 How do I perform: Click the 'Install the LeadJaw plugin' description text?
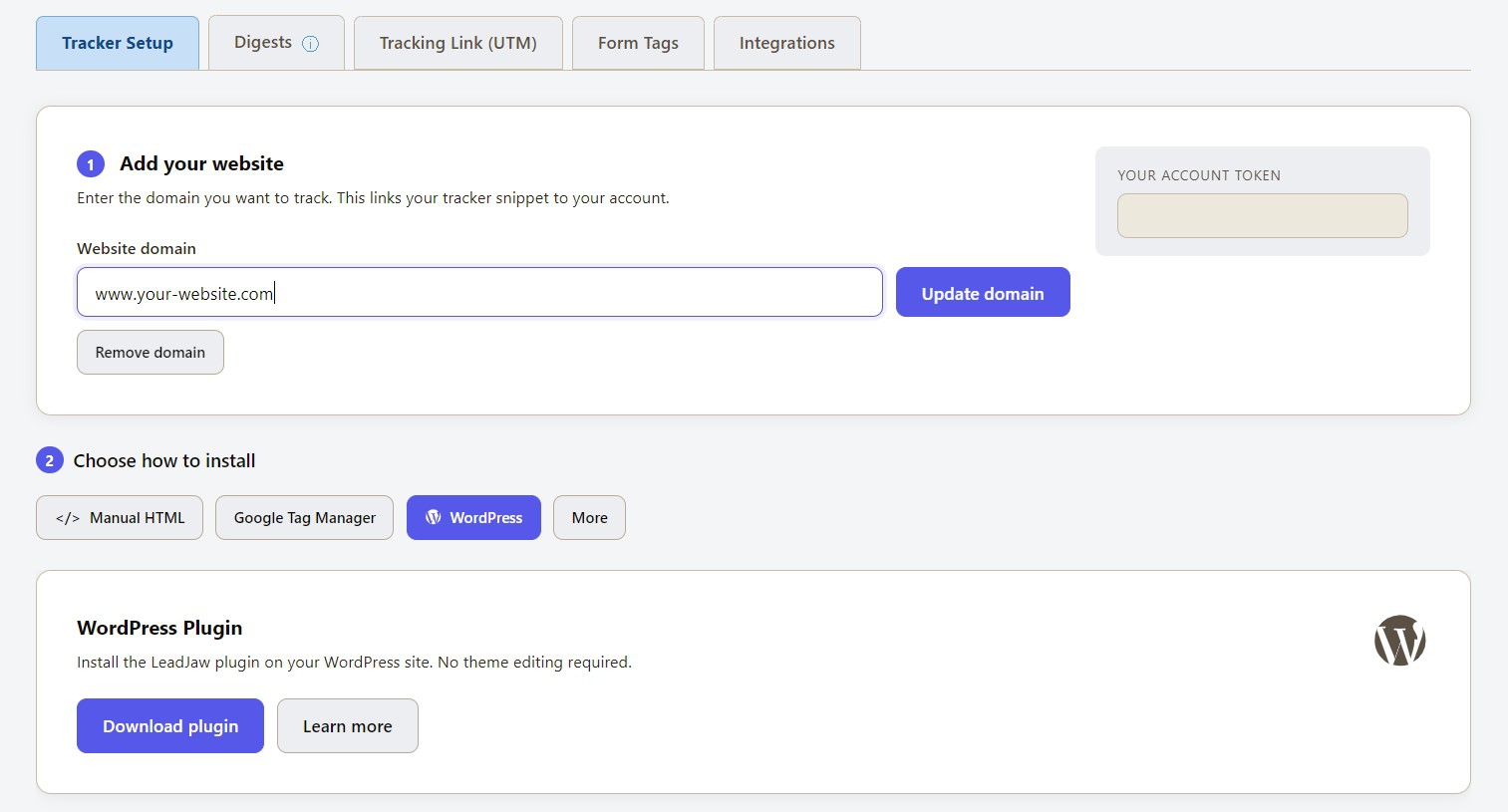coord(354,663)
